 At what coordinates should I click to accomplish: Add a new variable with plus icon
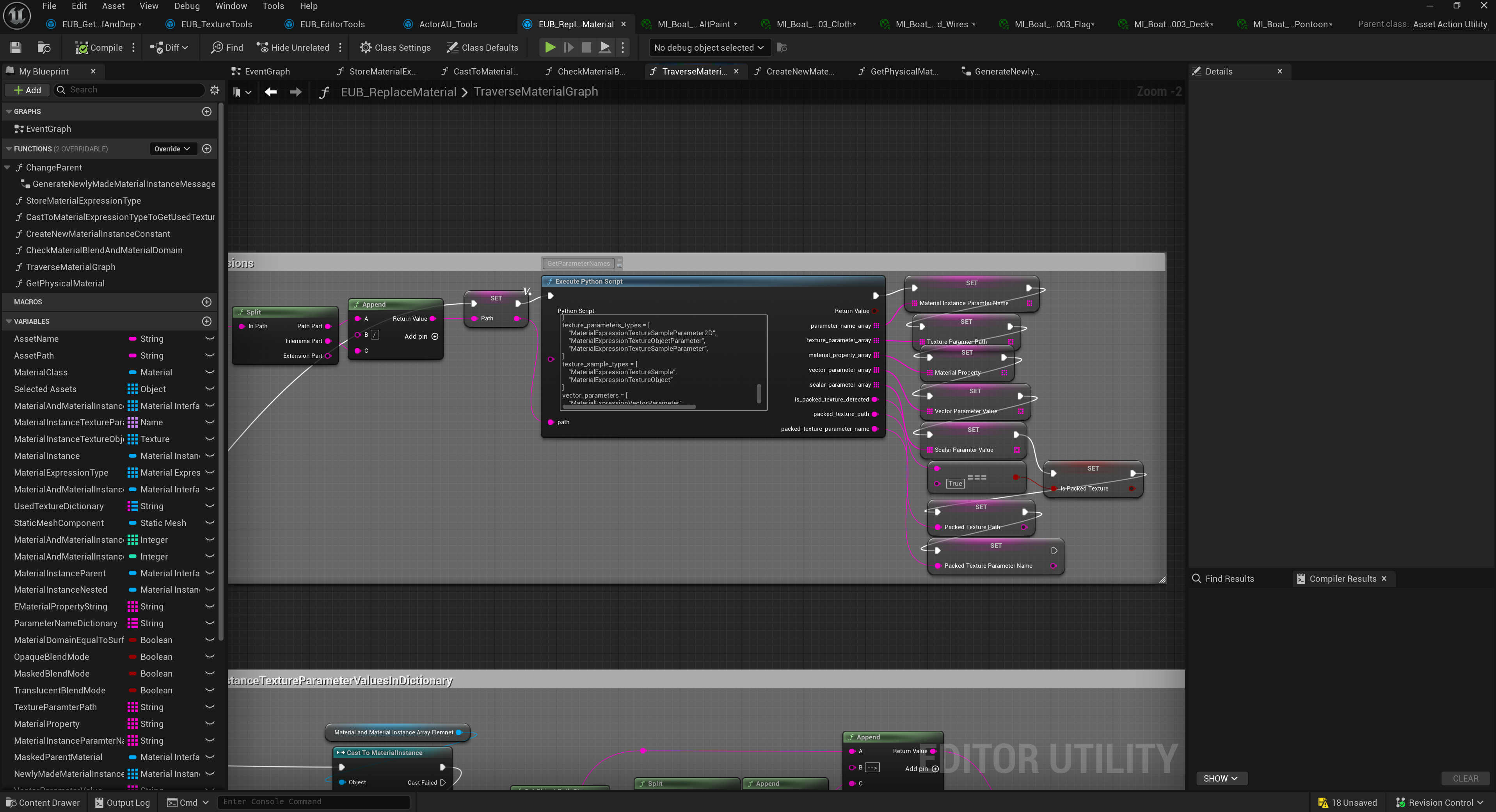pos(207,321)
